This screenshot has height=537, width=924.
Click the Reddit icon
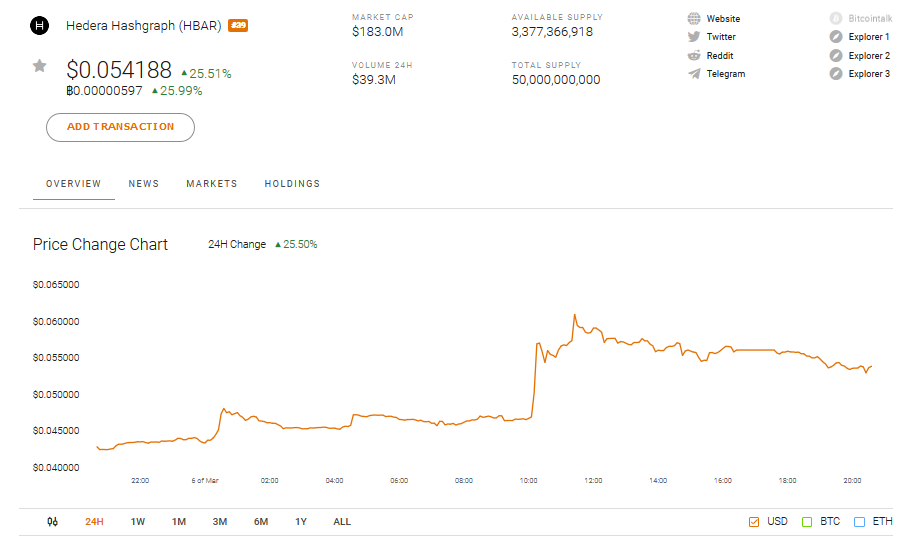[x=694, y=56]
